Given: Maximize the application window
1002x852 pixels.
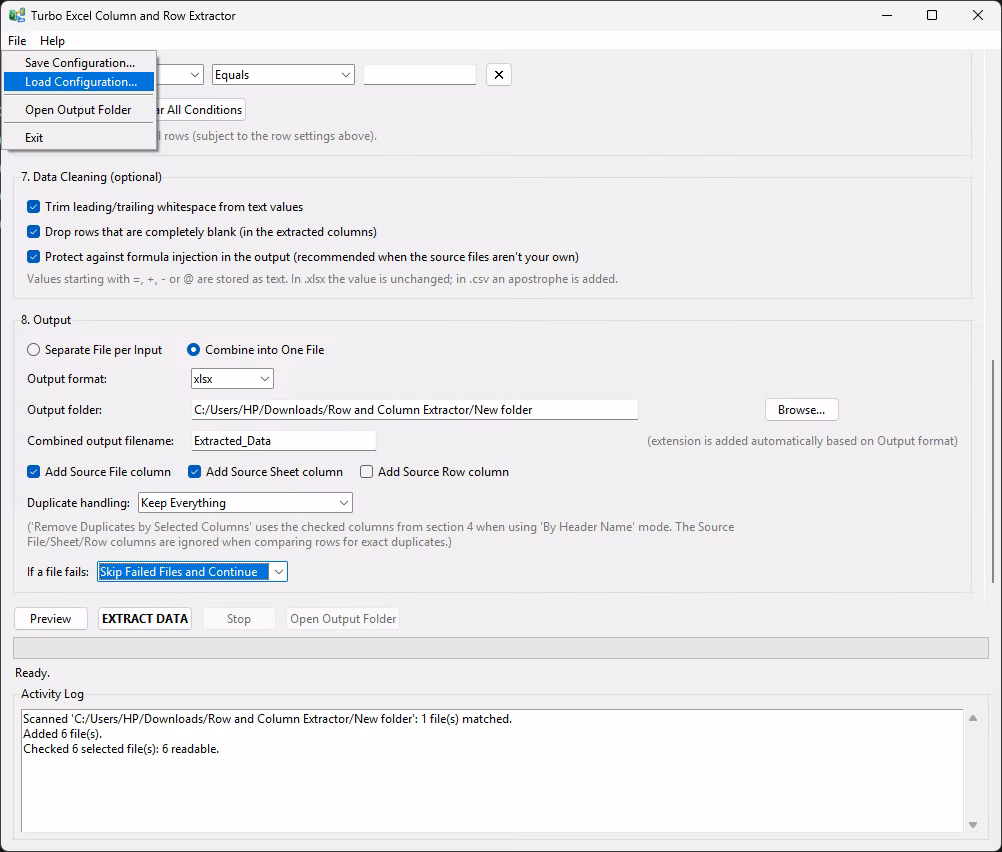Looking at the screenshot, I should (x=932, y=15).
